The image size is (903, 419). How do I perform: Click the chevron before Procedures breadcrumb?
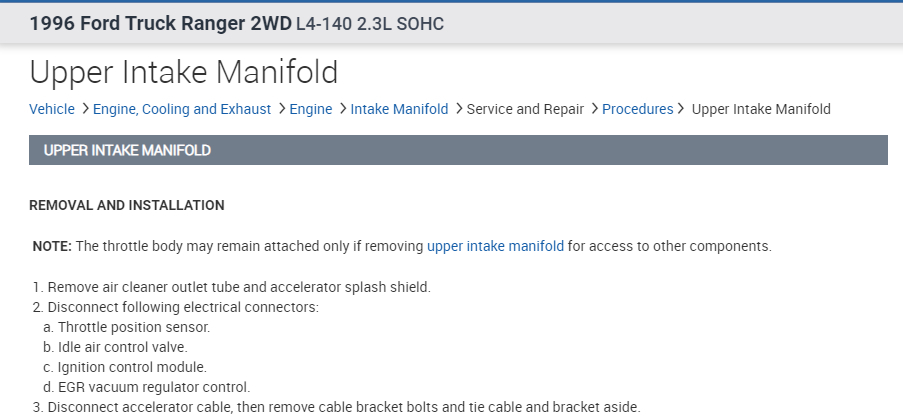tap(594, 108)
